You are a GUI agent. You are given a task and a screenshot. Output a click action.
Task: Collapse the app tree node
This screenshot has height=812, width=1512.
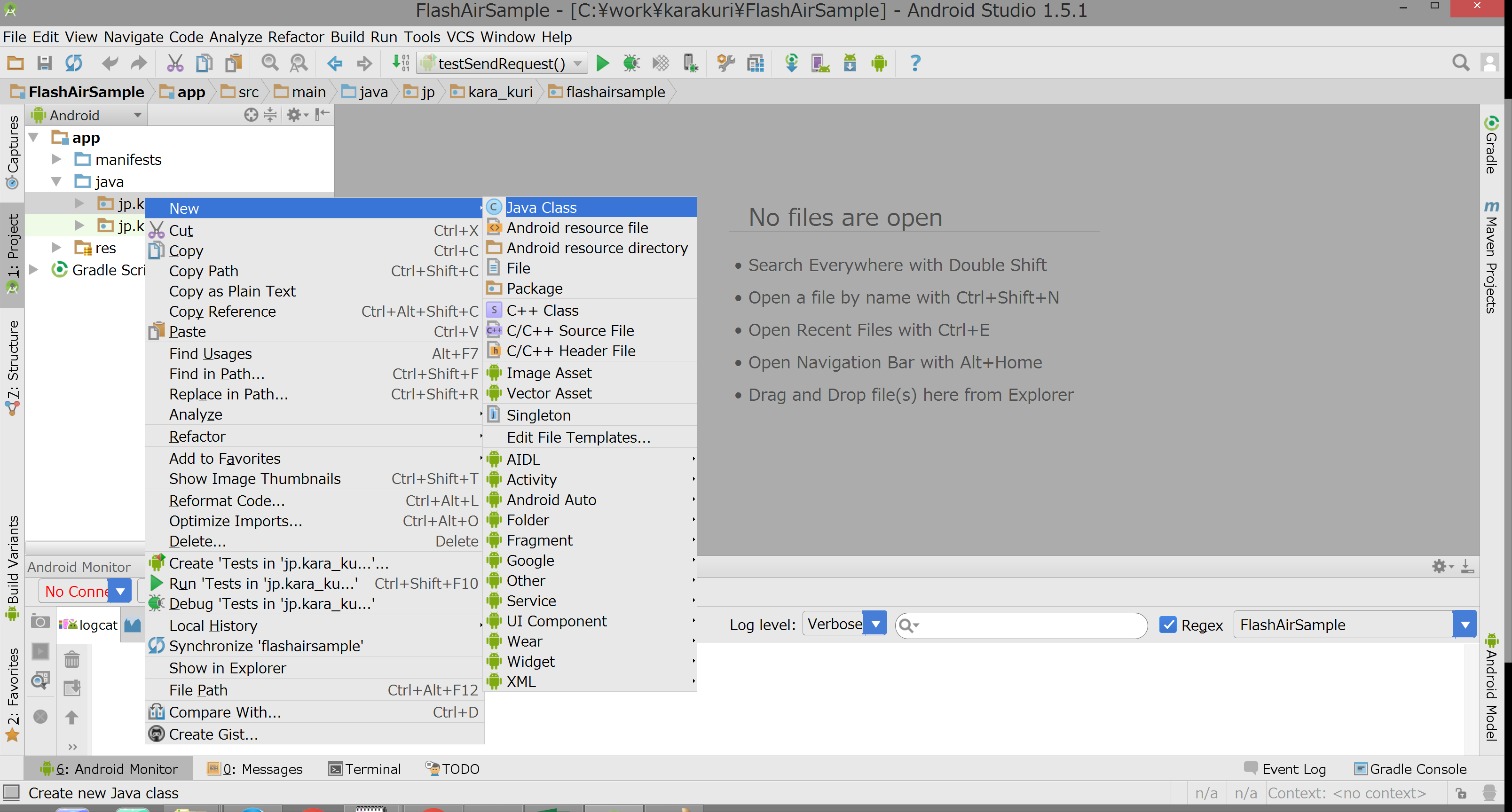pos(34,138)
